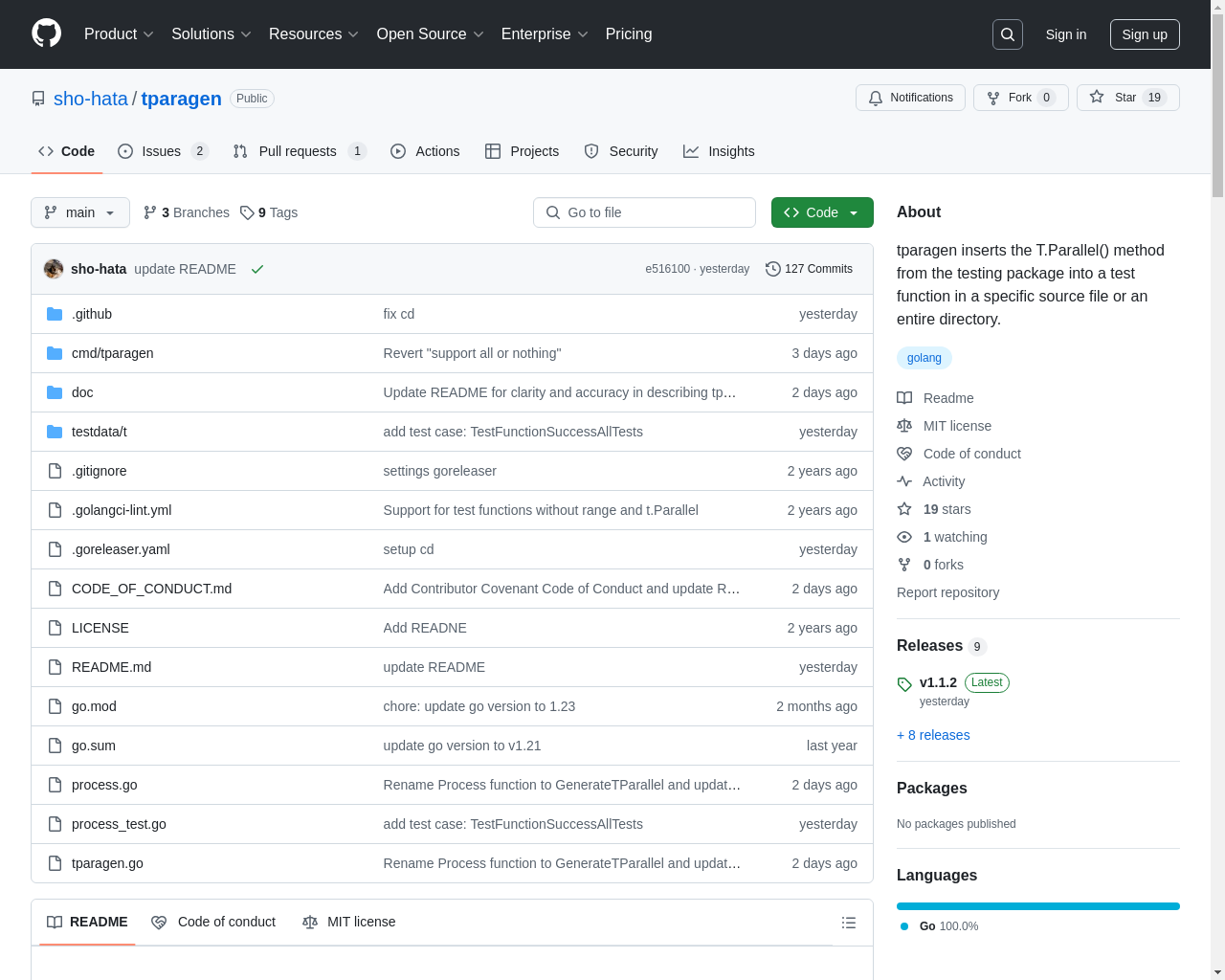Open the 3 Branches link
The height and width of the screenshot is (980, 1225).
tap(187, 212)
